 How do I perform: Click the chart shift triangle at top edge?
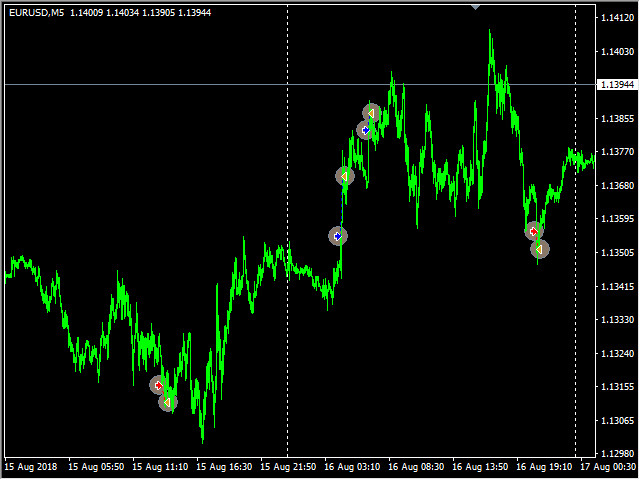[476, 7]
